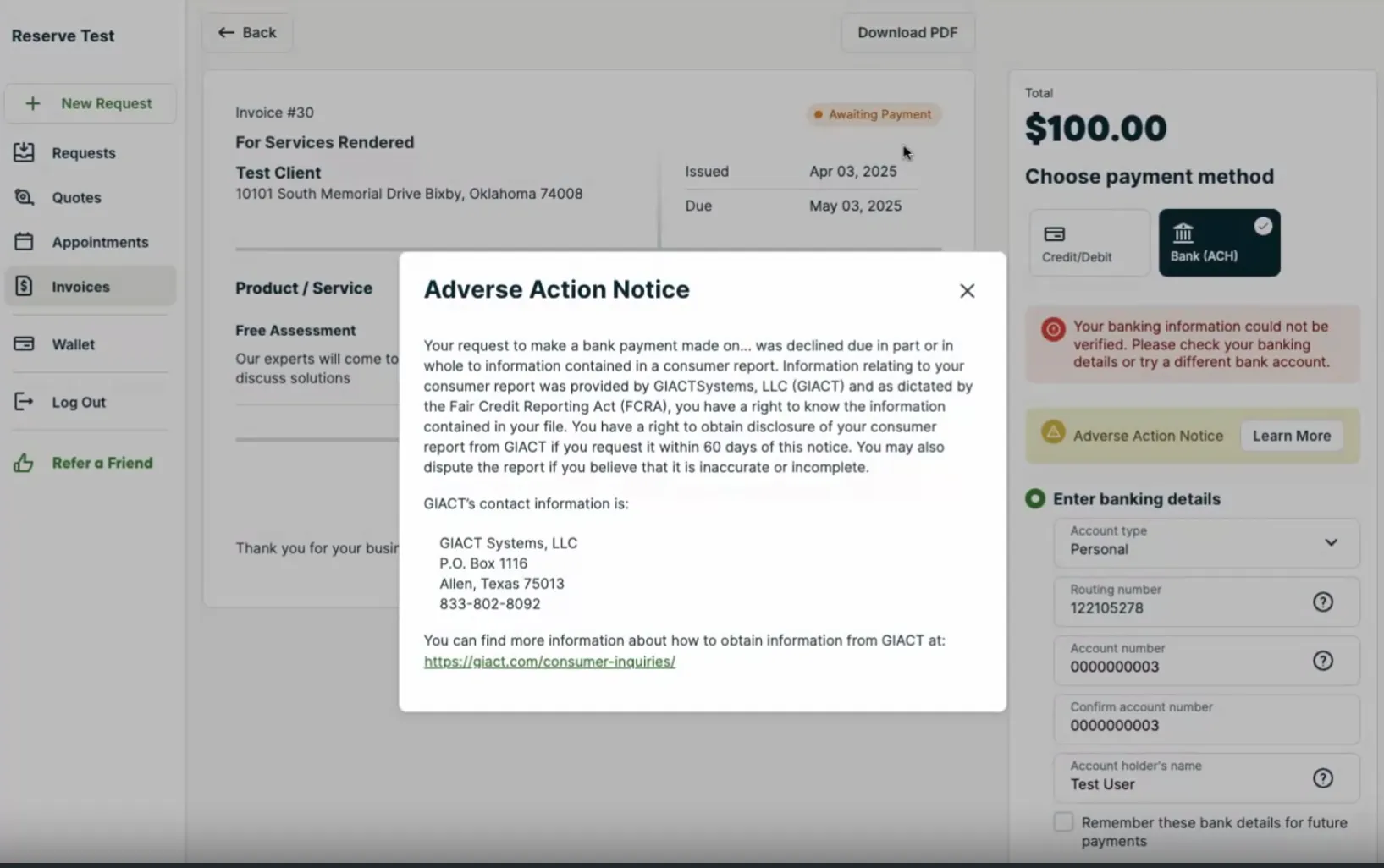Expand the Account type dropdown
Image resolution: width=1384 pixels, height=868 pixels.
1206,542
